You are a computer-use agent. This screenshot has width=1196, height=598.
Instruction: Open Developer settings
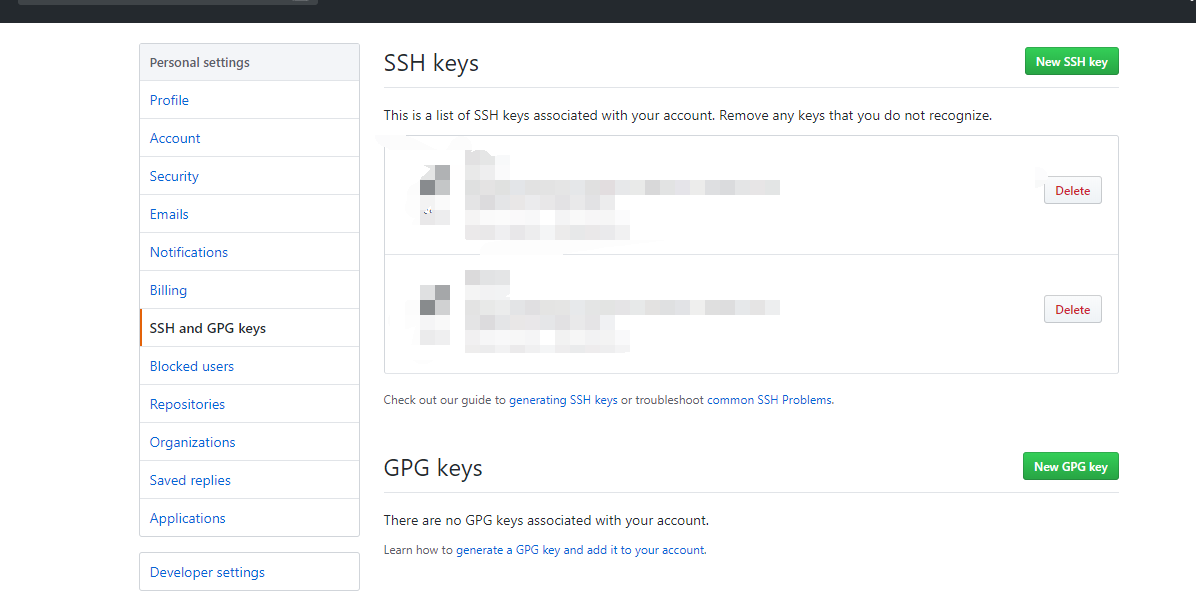pos(249,572)
